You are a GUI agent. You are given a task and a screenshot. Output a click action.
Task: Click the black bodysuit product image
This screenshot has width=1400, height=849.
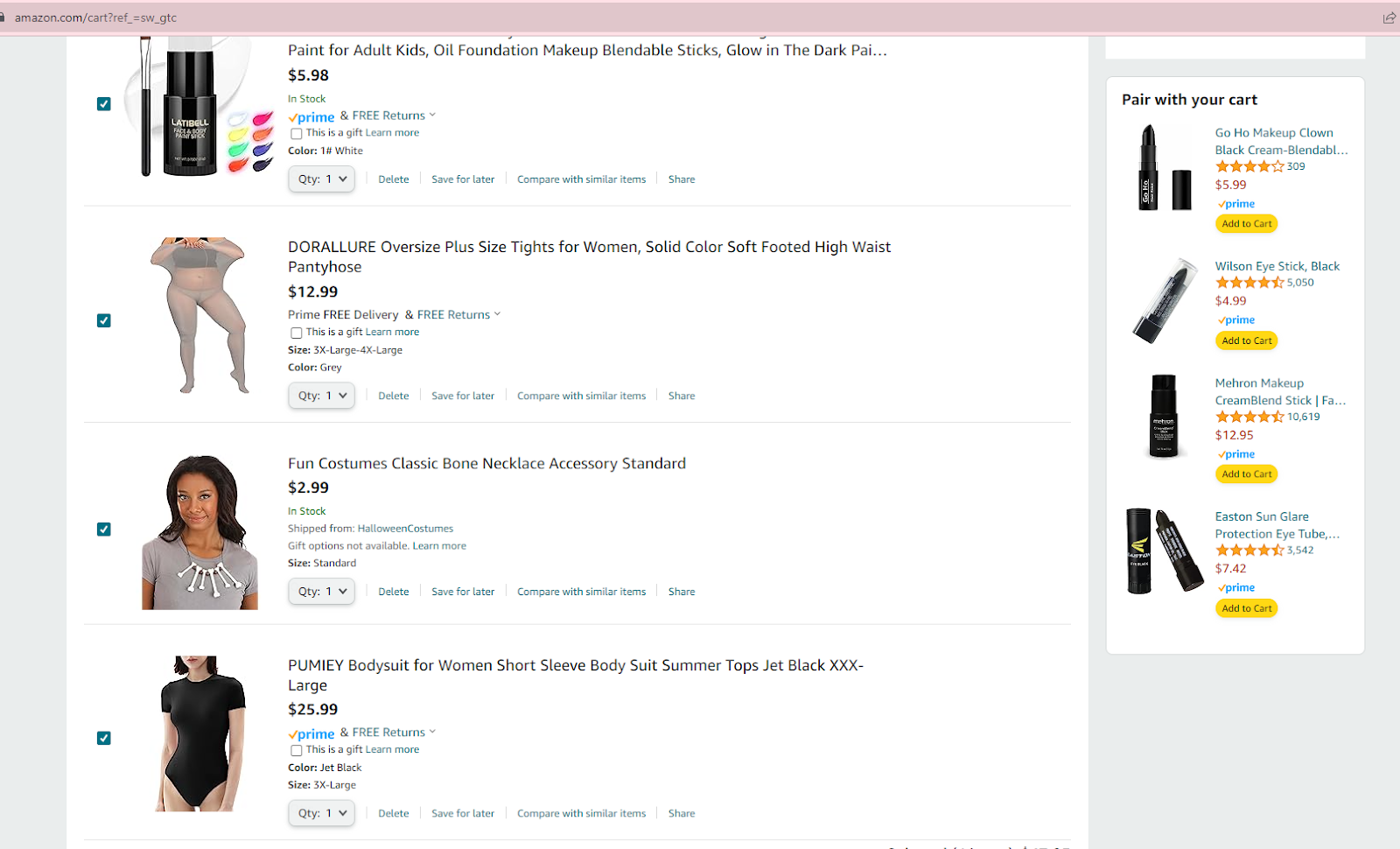pyautogui.click(x=200, y=733)
